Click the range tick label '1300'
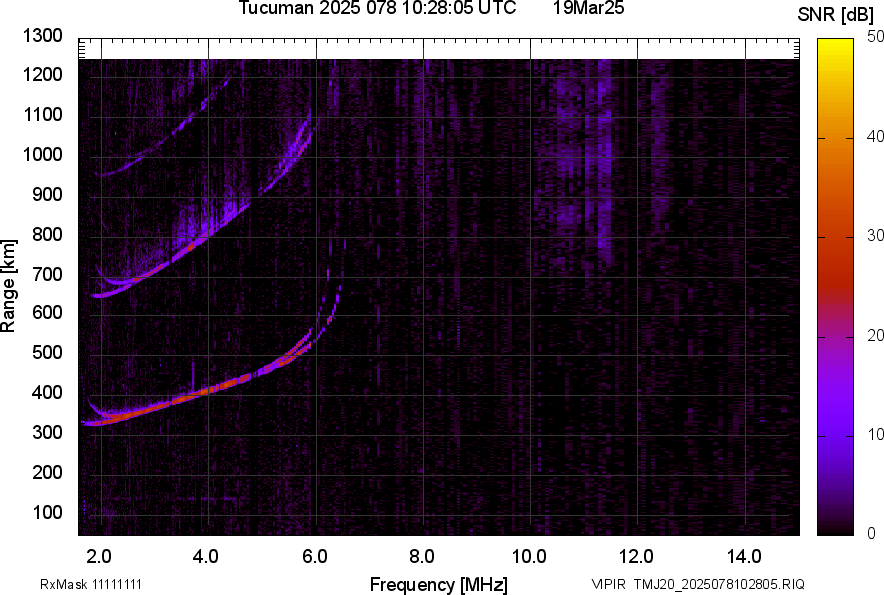This screenshot has width=884, height=595. (x=42, y=36)
